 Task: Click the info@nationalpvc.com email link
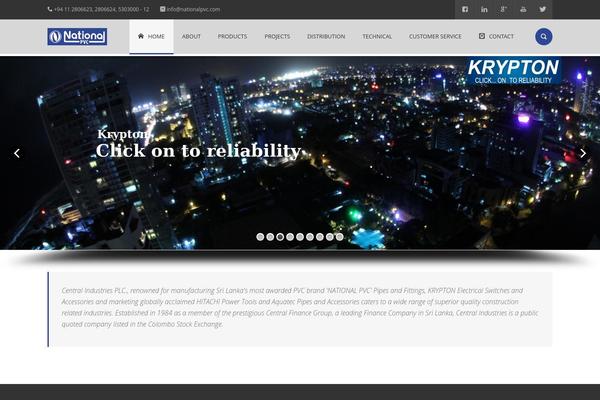point(193,9)
